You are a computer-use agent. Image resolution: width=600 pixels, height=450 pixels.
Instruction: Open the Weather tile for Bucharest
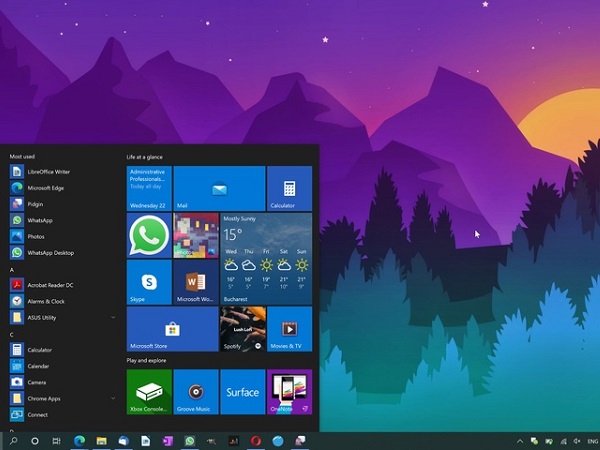tap(266, 259)
